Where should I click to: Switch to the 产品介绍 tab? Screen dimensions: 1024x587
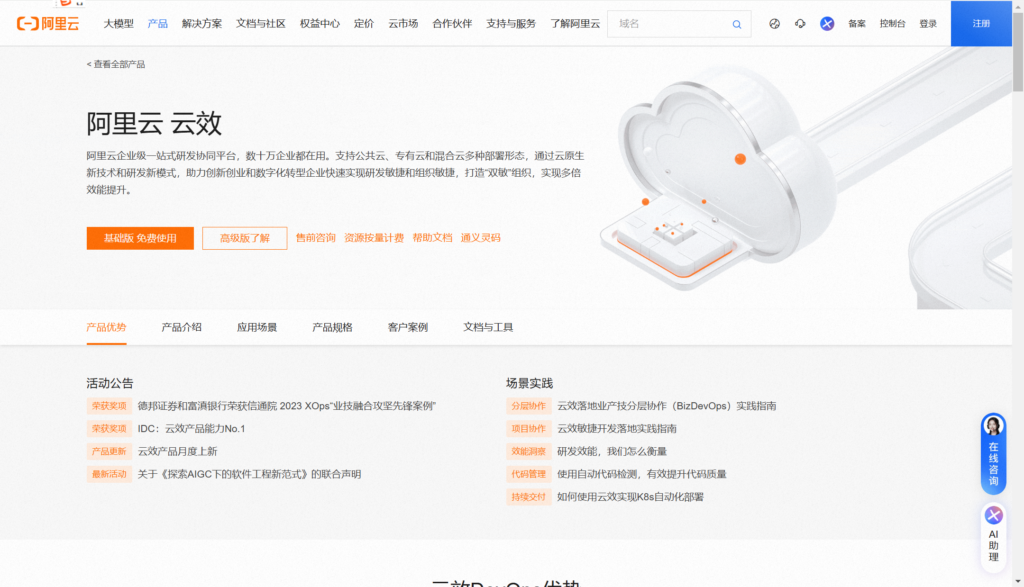(x=180, y=326)
